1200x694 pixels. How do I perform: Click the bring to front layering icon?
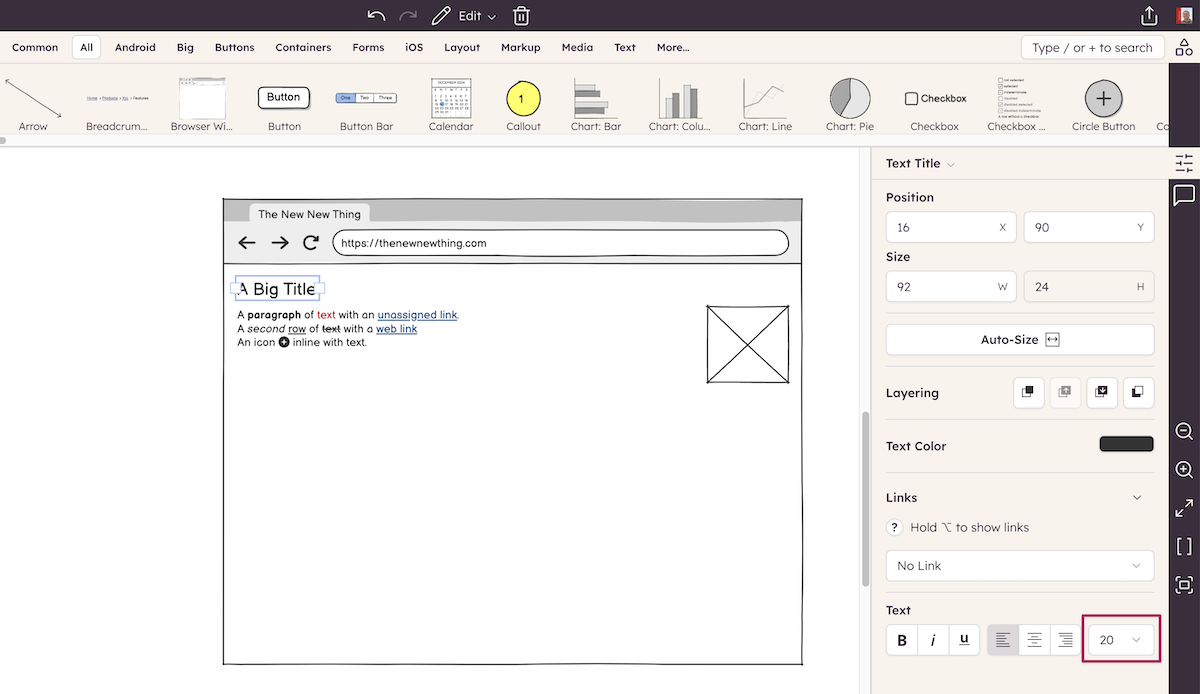[x=1028, y=393]
